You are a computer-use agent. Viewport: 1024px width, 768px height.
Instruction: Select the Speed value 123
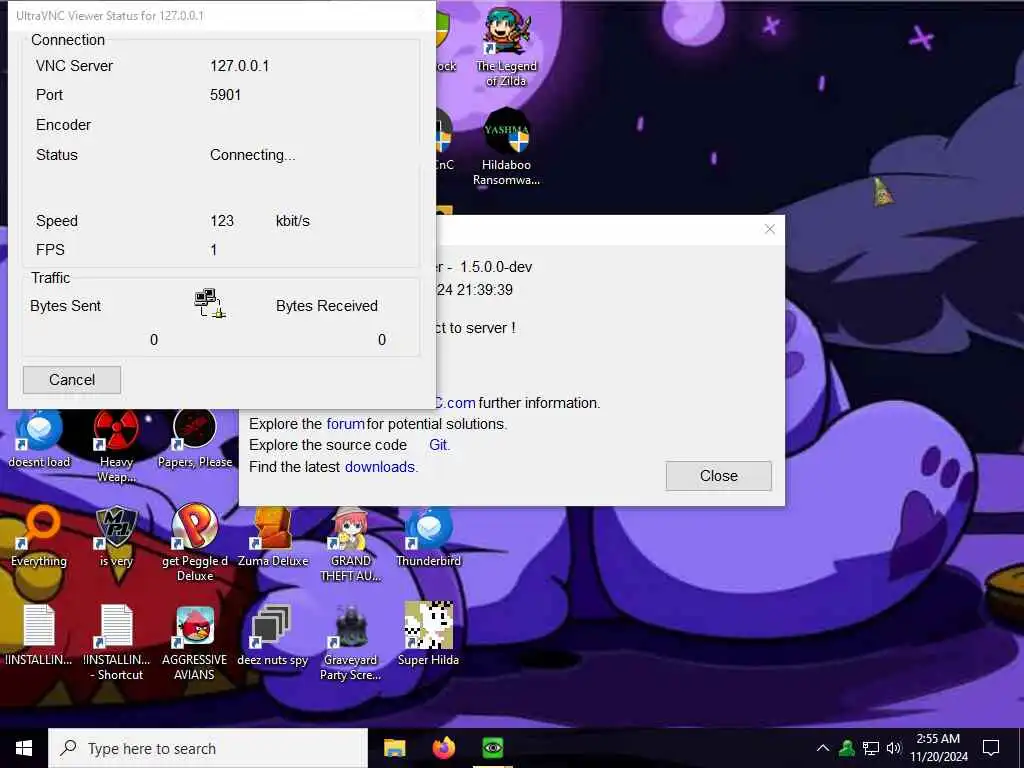(x=222, y=221)
